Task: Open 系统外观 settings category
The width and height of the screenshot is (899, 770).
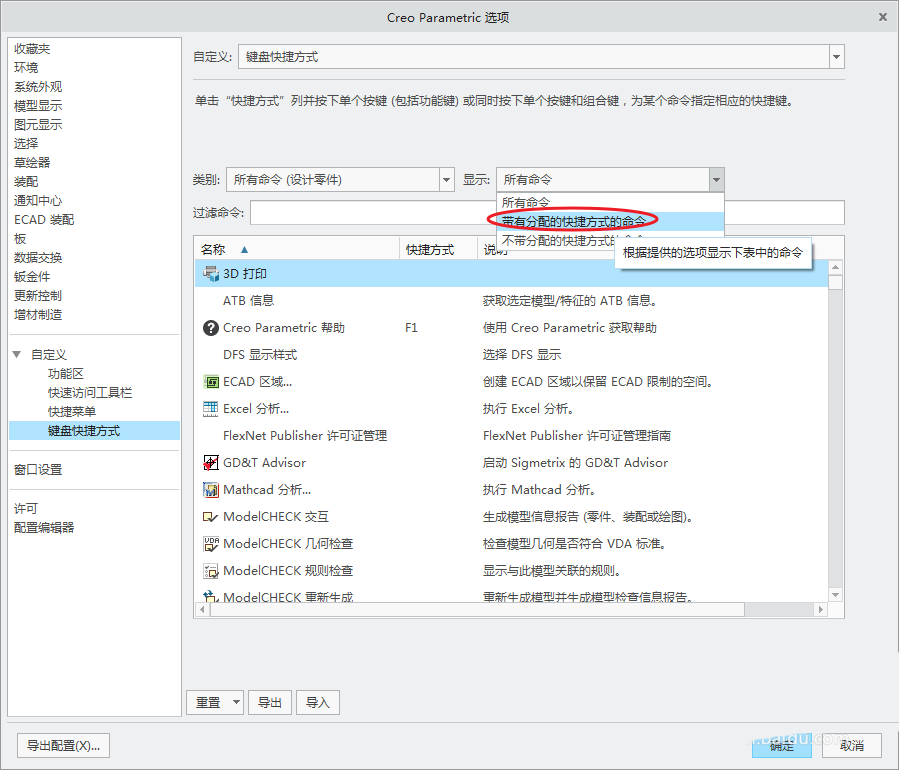Action: click(38, 87)
